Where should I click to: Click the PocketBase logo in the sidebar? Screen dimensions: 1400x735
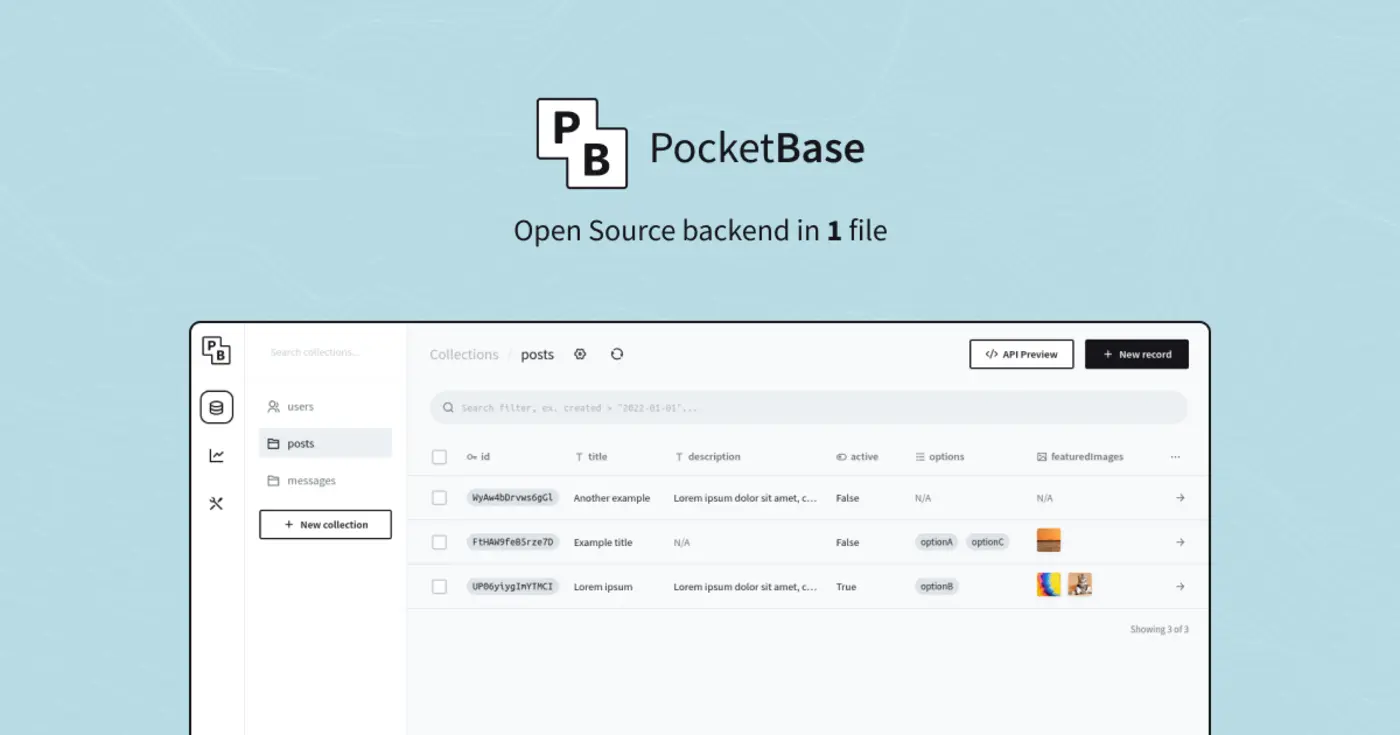[216, 351]
